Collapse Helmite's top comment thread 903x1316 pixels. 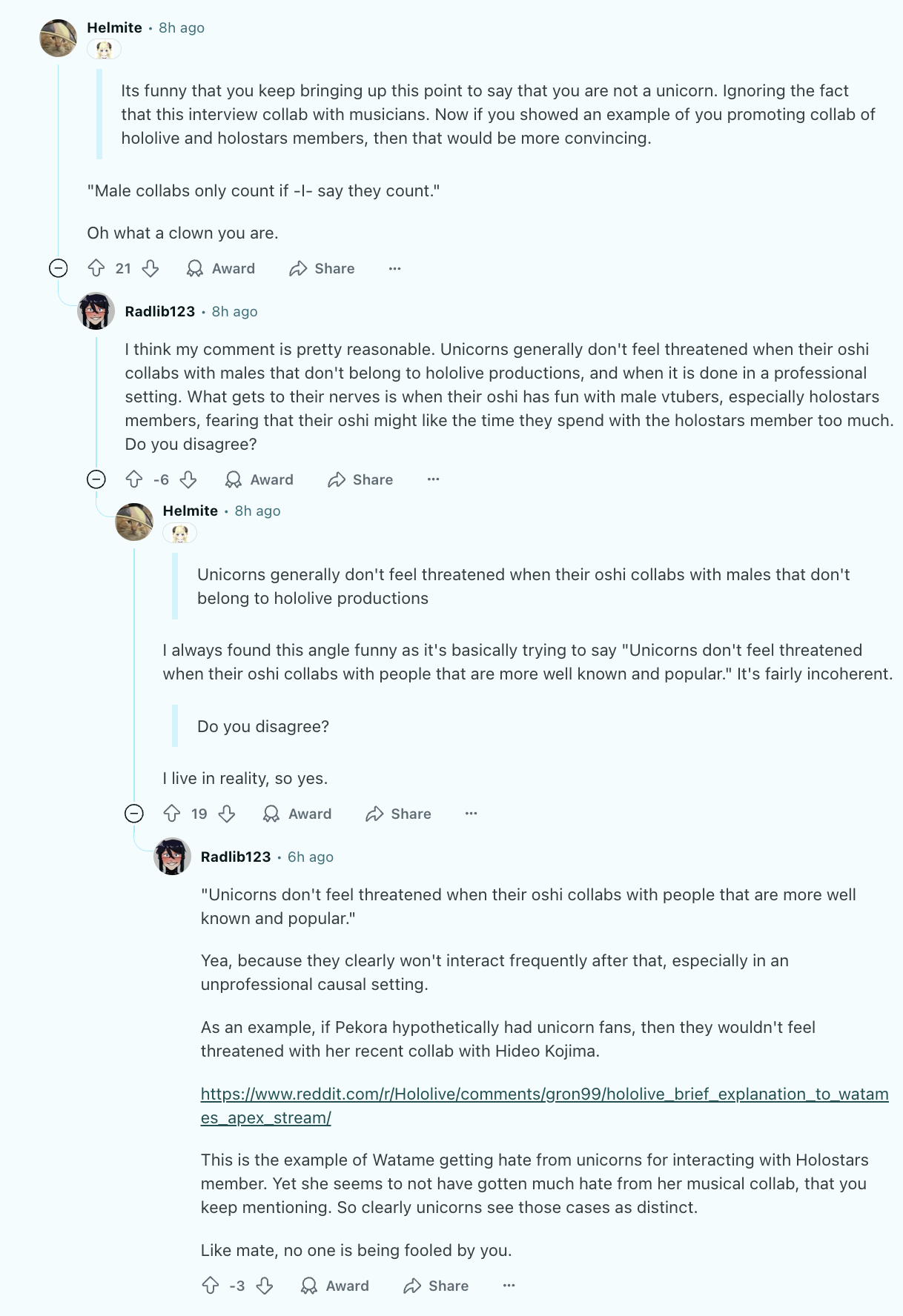pos(59,268)
